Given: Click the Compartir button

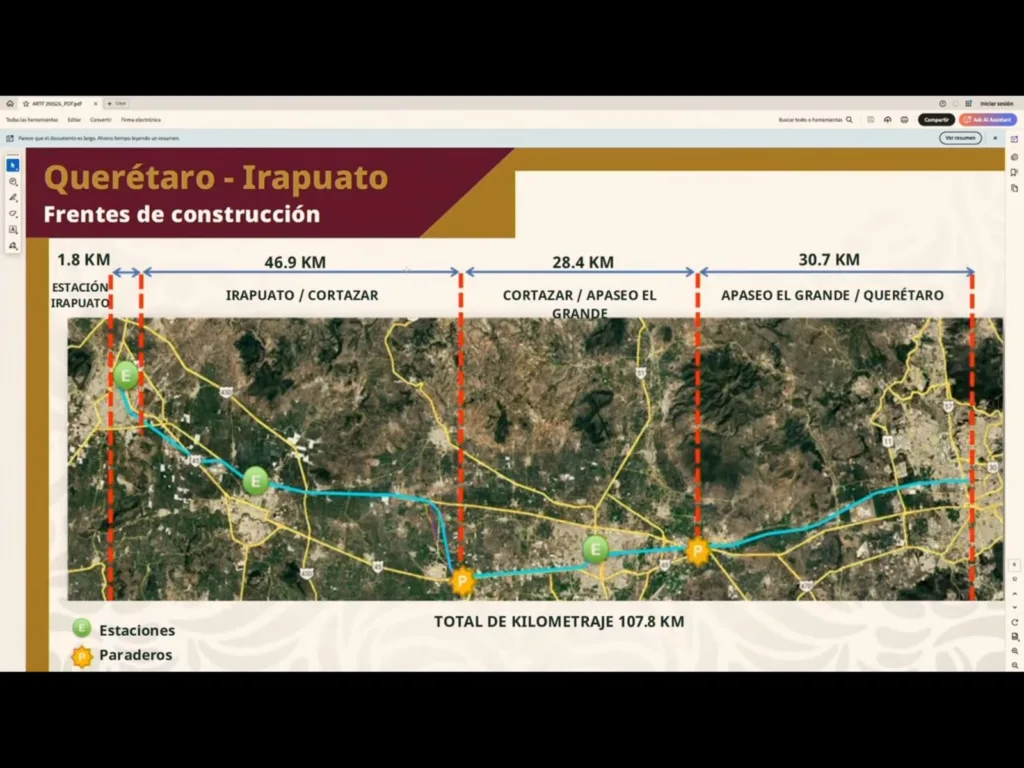Looking at the screenshot, I should pos(936,119).
